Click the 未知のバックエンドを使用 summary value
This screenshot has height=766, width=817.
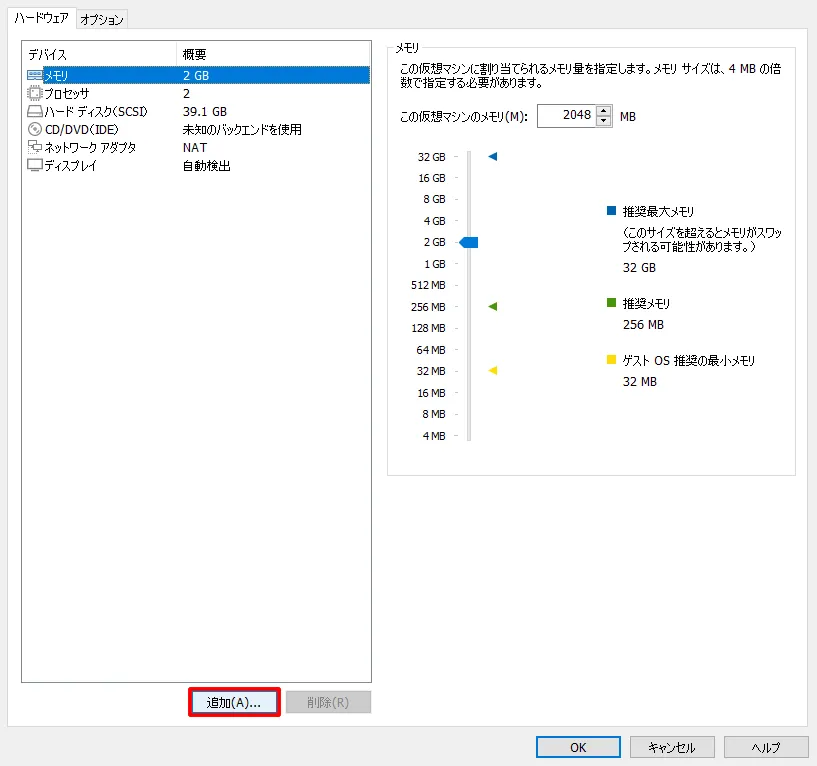point(242,129)
